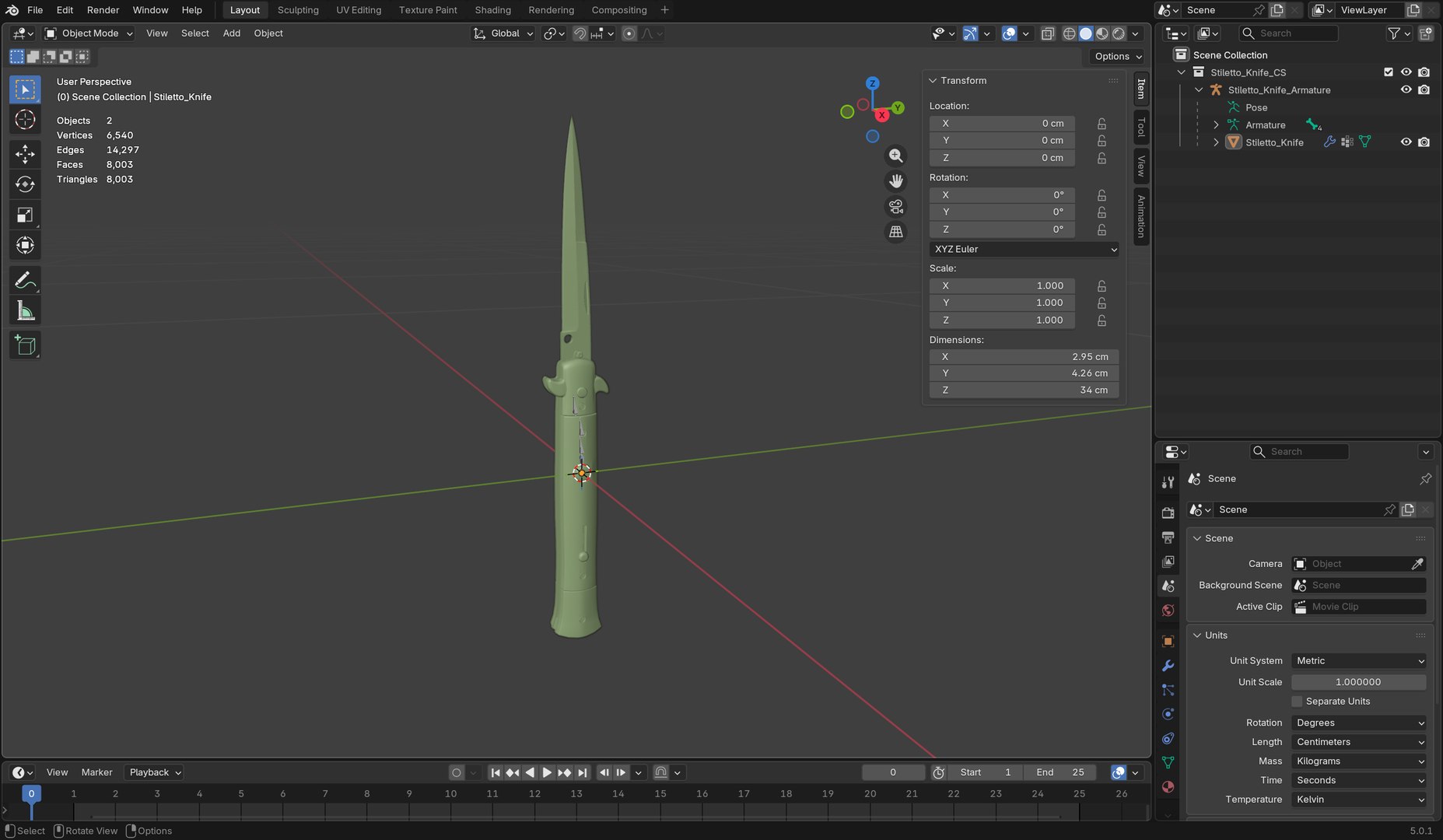This screenshot has height=840, width=1443.
Task: Click the Scale X value field
Action: click(x=1003, y=285)
